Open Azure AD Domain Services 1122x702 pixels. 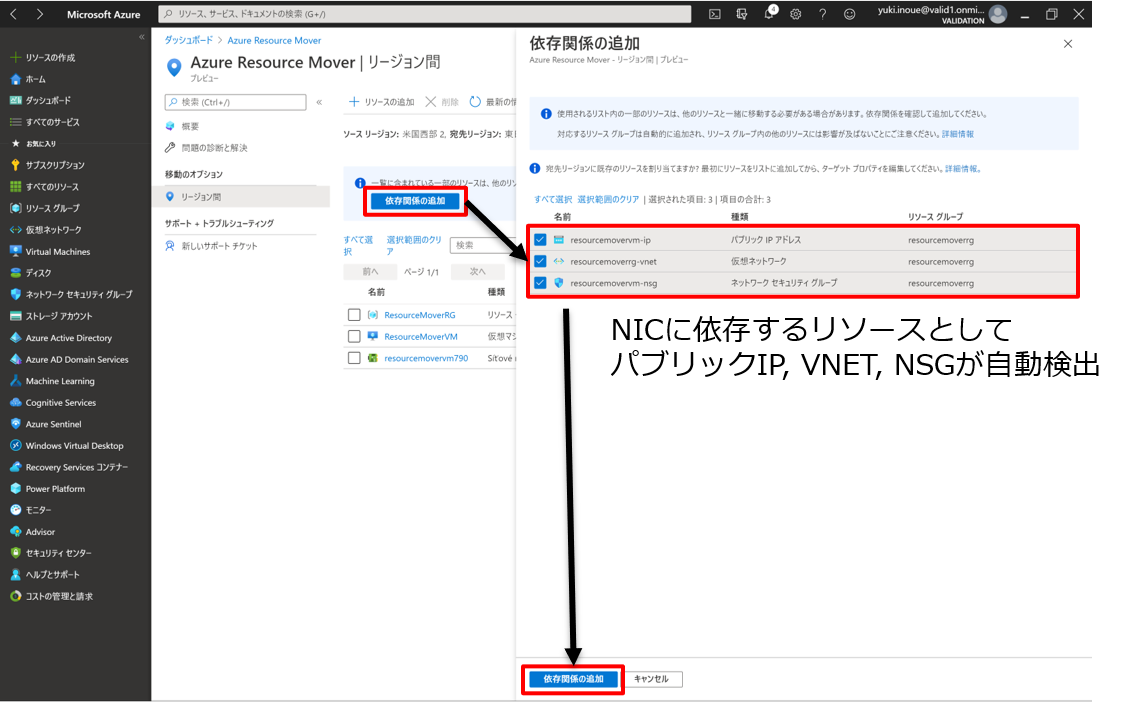tap(70, 359)
